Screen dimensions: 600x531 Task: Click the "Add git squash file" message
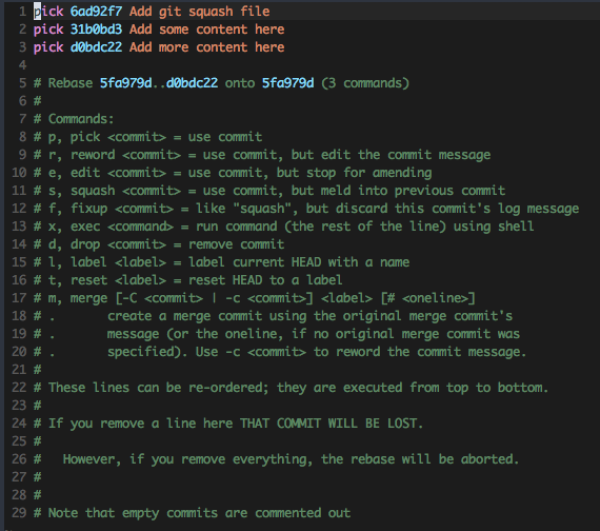pyautogui.click(x=199, y=10)
